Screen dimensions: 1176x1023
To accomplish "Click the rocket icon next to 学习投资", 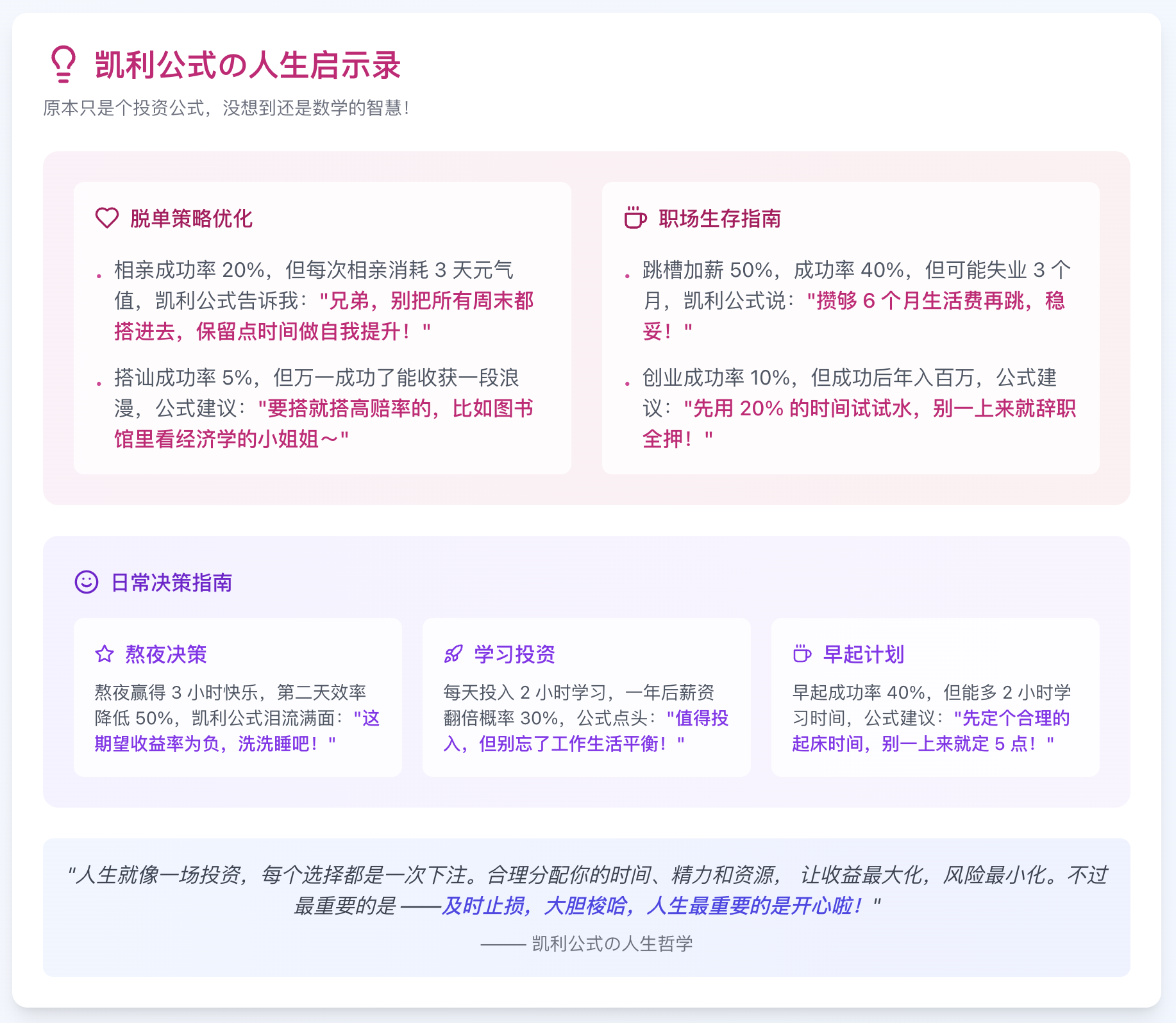I will tap(453, 654).
